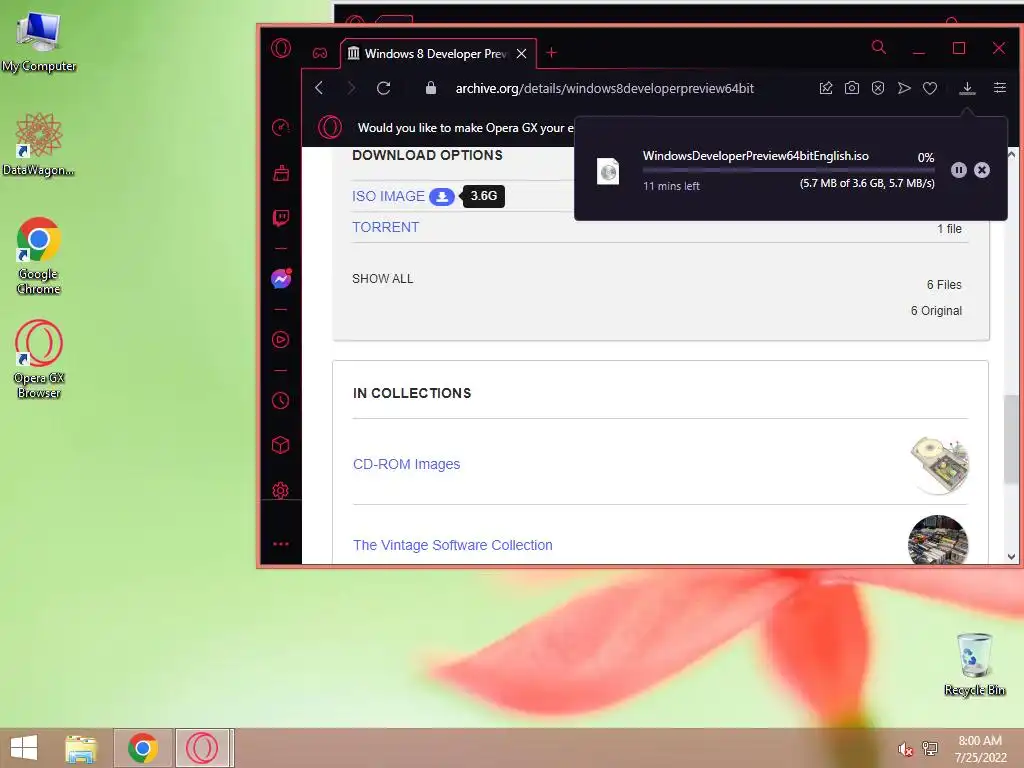Open Settings gear in Opera sidebar

click(x=281, y=490)
